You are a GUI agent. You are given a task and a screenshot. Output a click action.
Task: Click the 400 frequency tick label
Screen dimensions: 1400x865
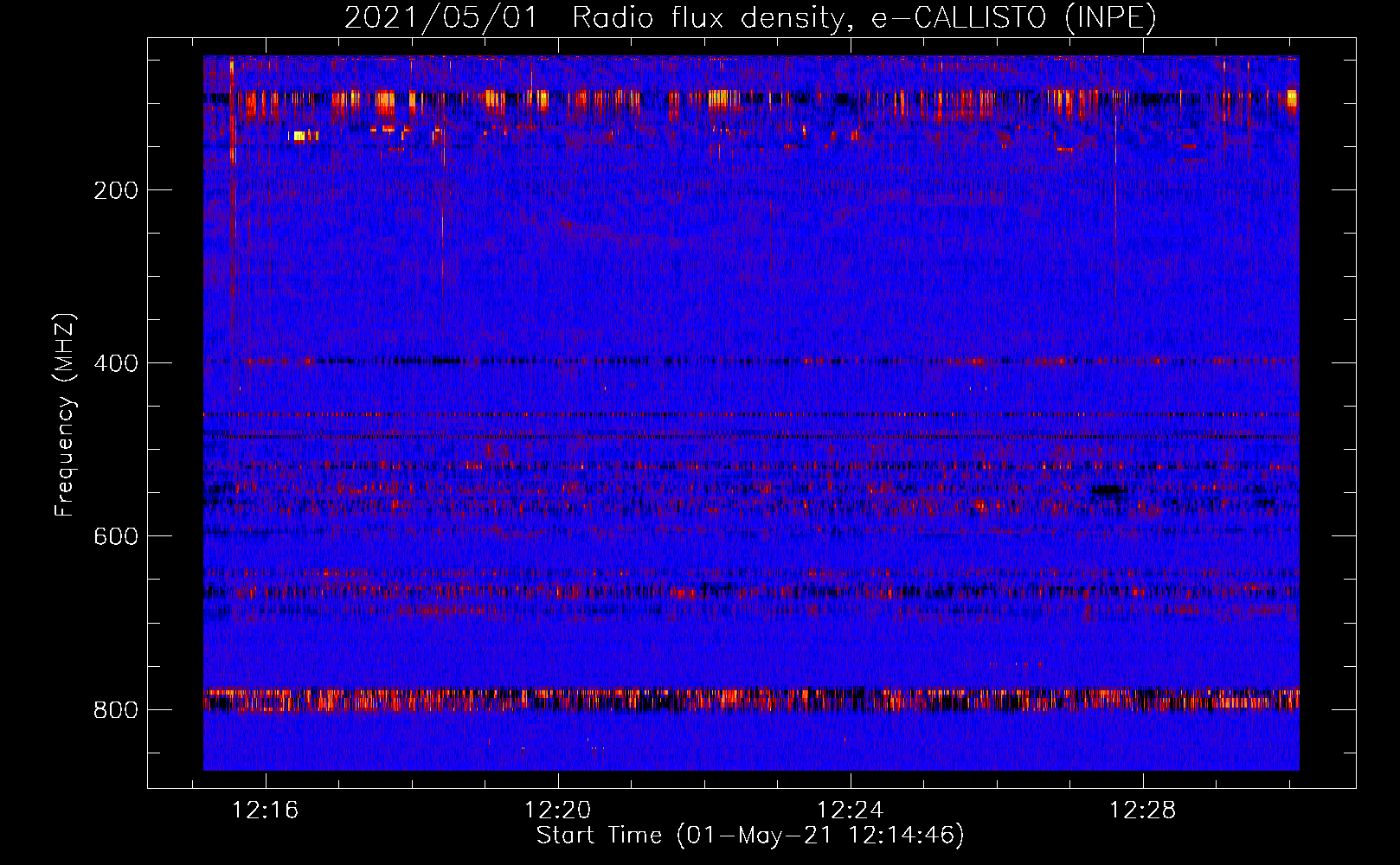pos(116,363)
